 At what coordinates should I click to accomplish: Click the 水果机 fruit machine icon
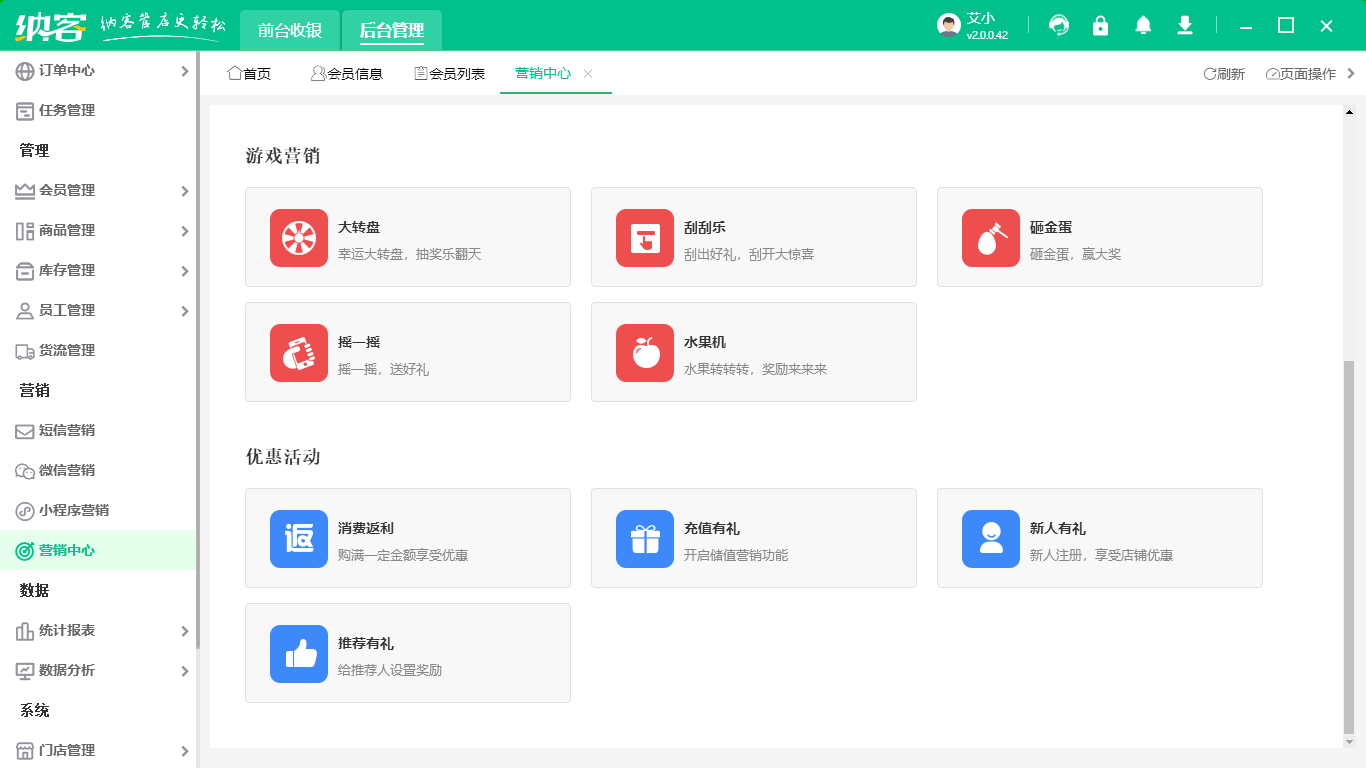645,353
